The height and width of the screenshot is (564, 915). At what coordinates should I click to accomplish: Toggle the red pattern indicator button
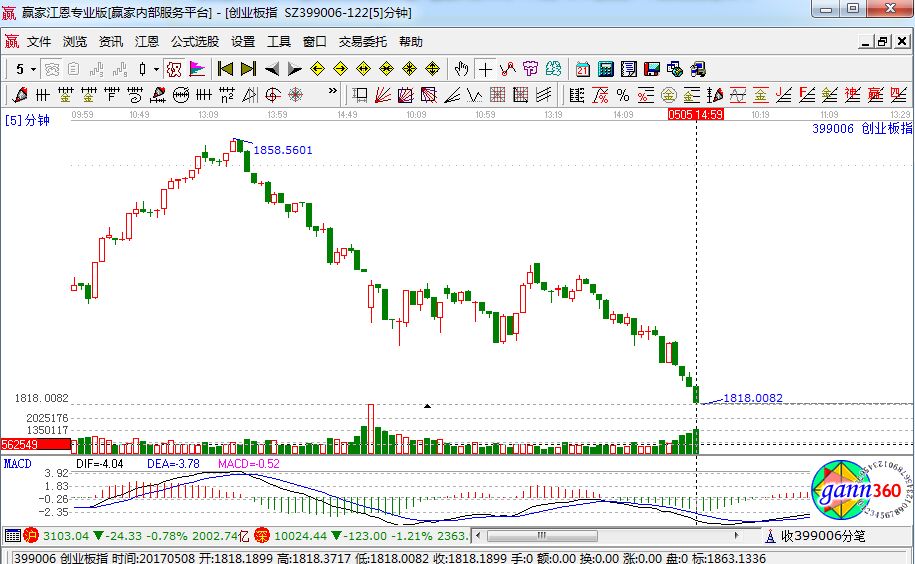[x=173, y=69]
